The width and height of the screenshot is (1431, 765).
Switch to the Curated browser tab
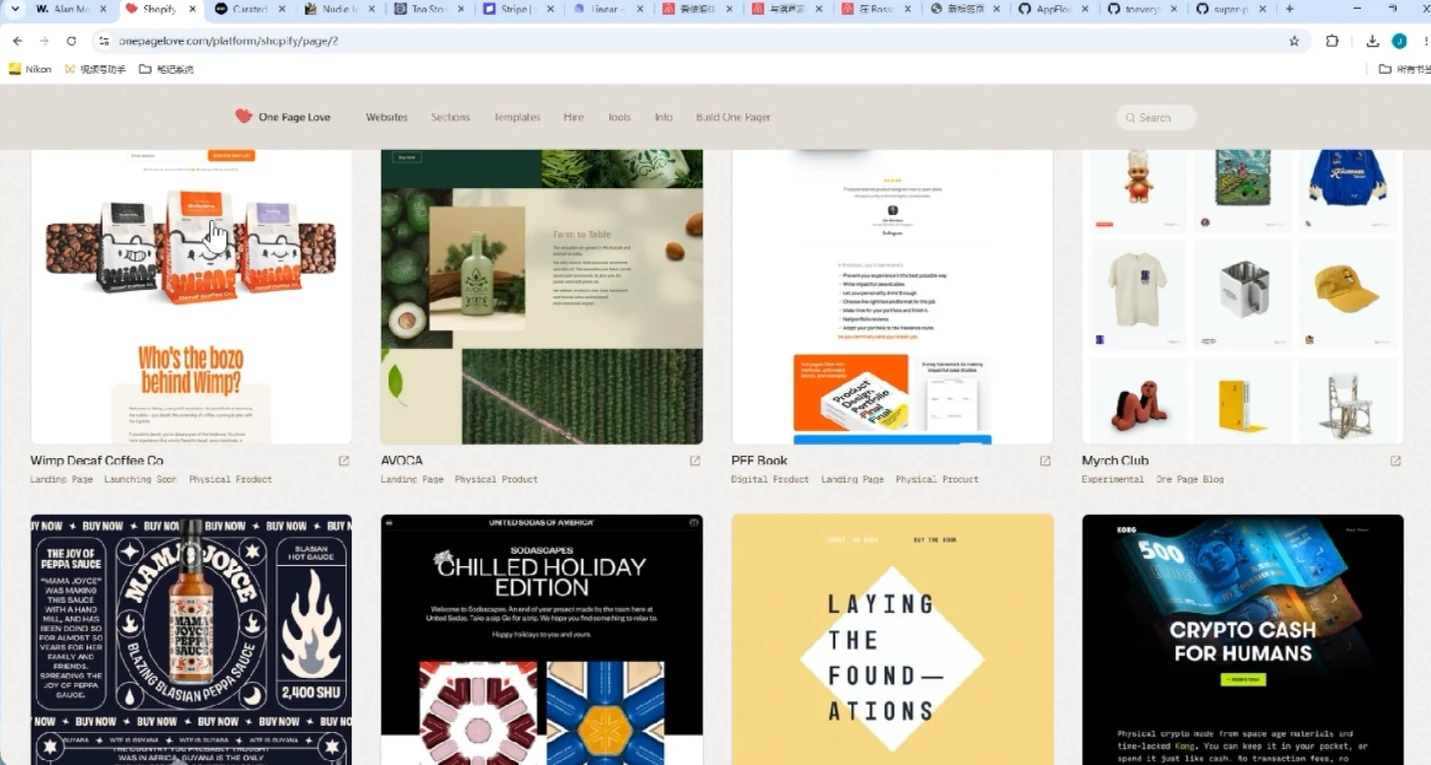[249, 9]
